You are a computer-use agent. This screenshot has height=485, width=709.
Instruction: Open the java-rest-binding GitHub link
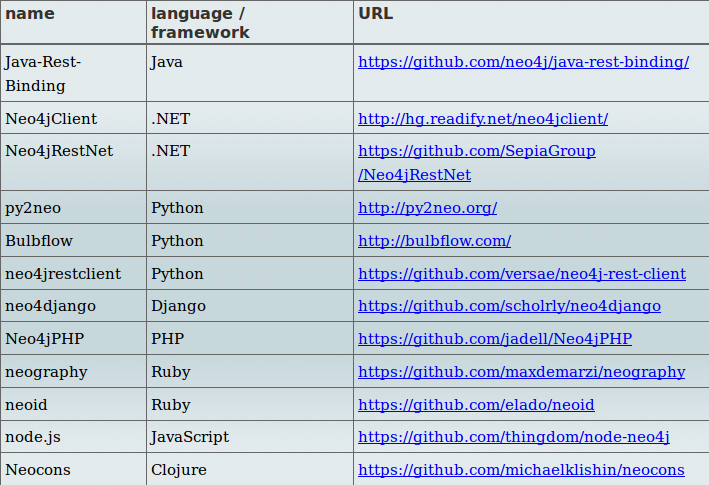[x=523, y=62]
